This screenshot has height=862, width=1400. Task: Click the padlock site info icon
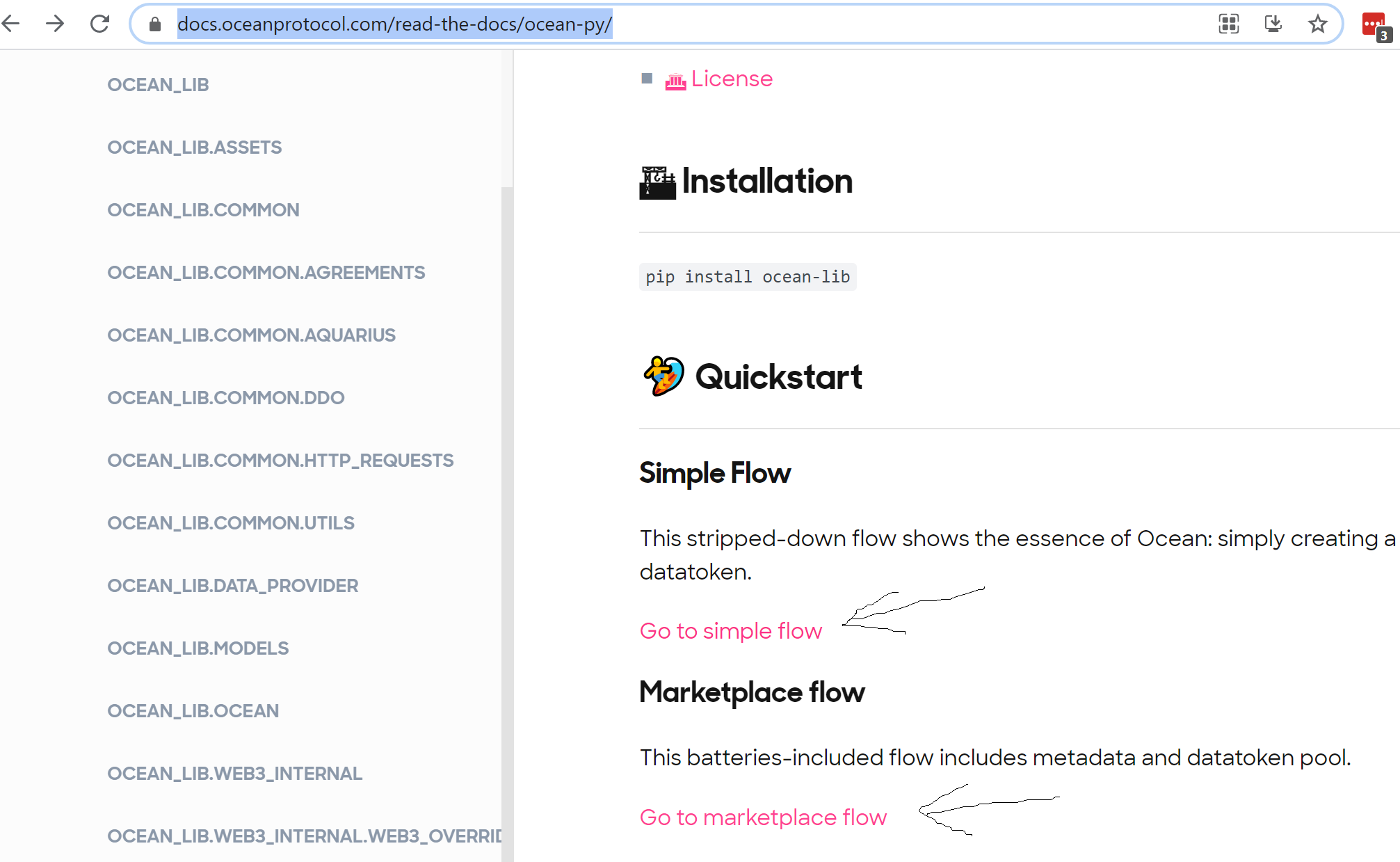tap(155, 24)
